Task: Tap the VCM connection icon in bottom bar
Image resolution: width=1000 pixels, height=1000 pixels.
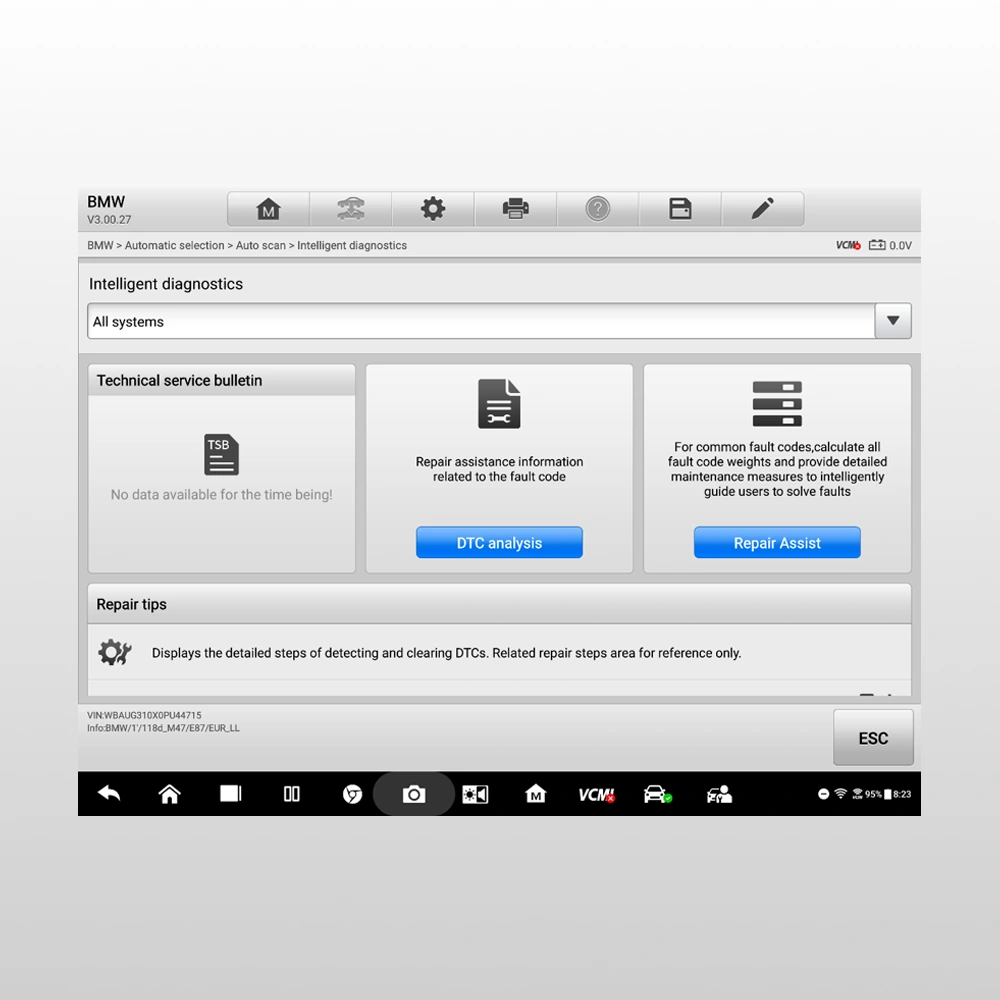Action: pyautogui.click(x=596, y=794)
